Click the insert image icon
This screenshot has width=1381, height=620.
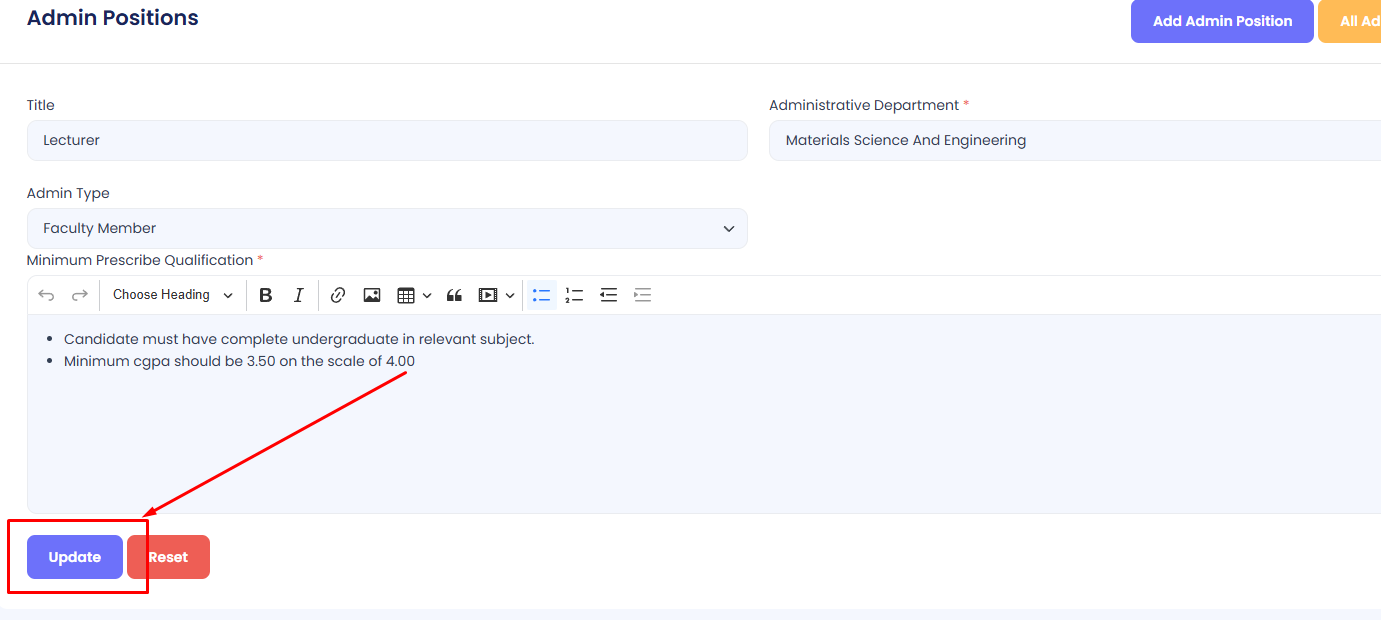[372, 295]
